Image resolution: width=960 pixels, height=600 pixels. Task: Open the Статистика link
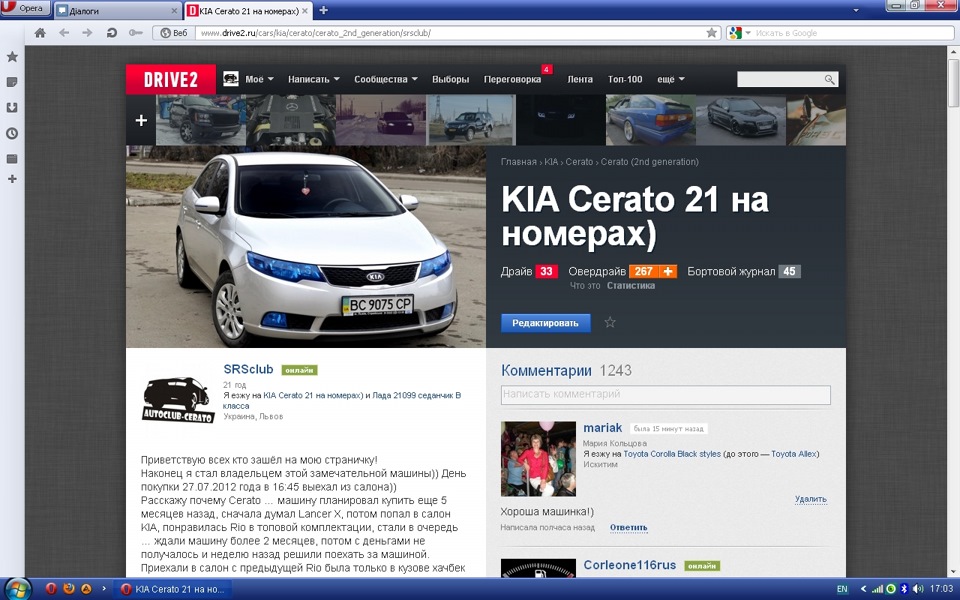tap(631, 286)
